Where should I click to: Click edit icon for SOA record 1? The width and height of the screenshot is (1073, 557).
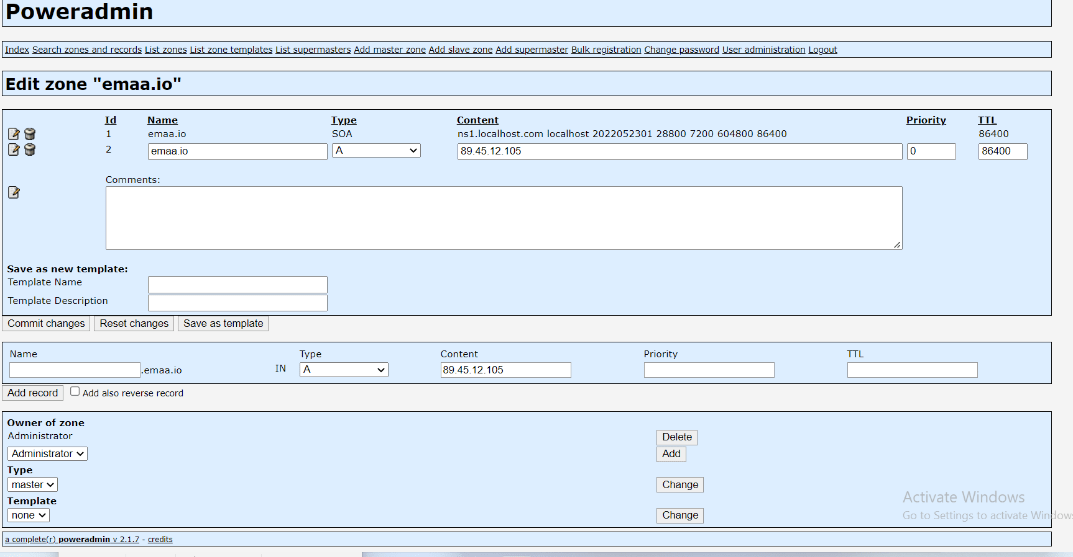tap(14, 134)
